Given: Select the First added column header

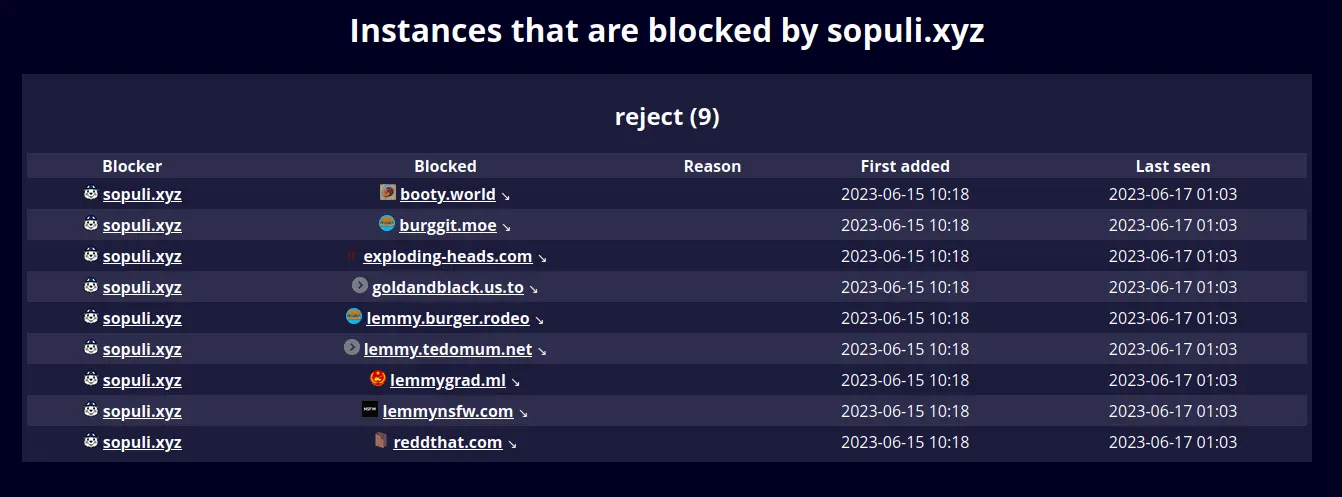Looking at the screenshot, I should coord(905,166).
